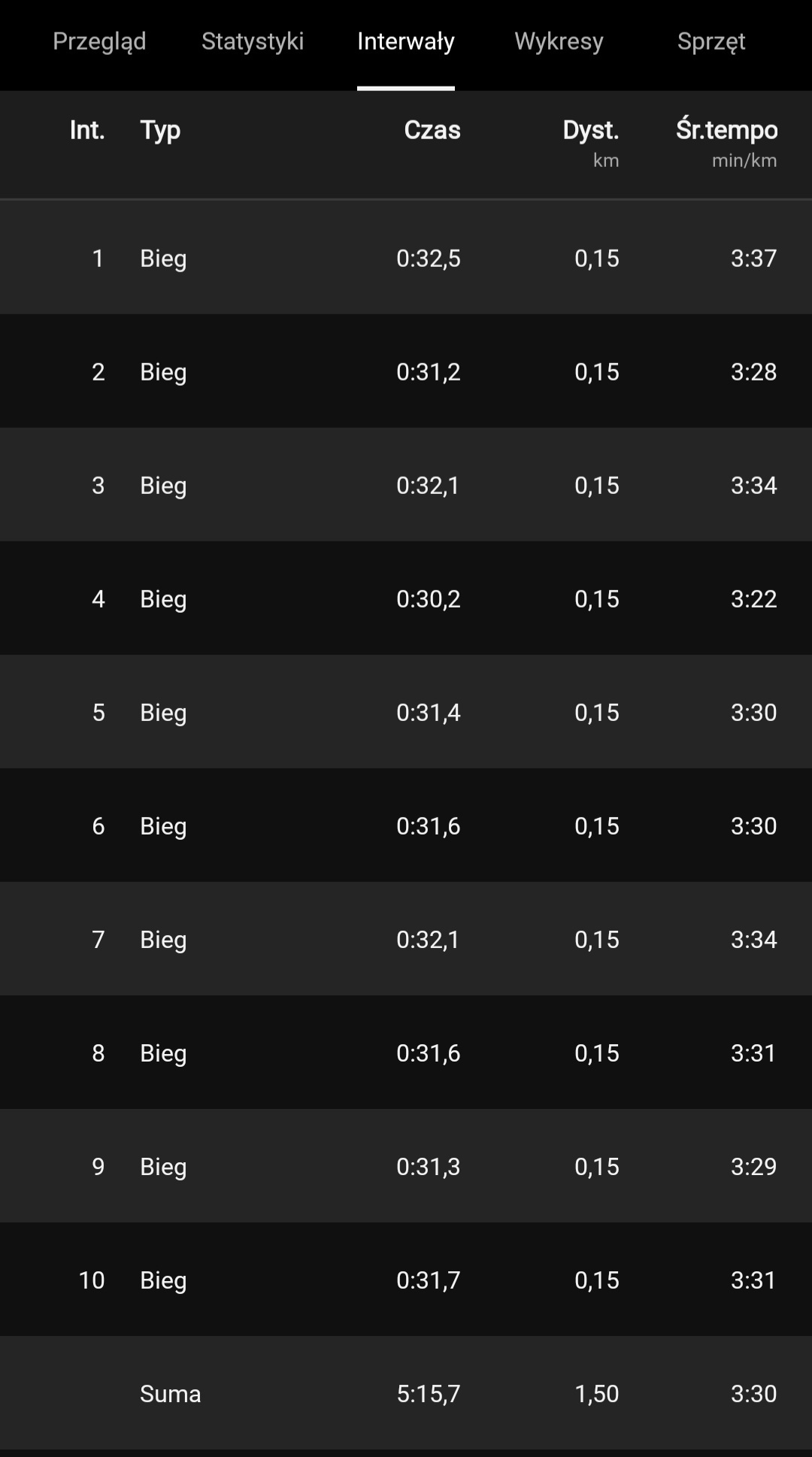
Task: Select interval 1 row with time 0:32,5
Action: [x=406, y=258]
